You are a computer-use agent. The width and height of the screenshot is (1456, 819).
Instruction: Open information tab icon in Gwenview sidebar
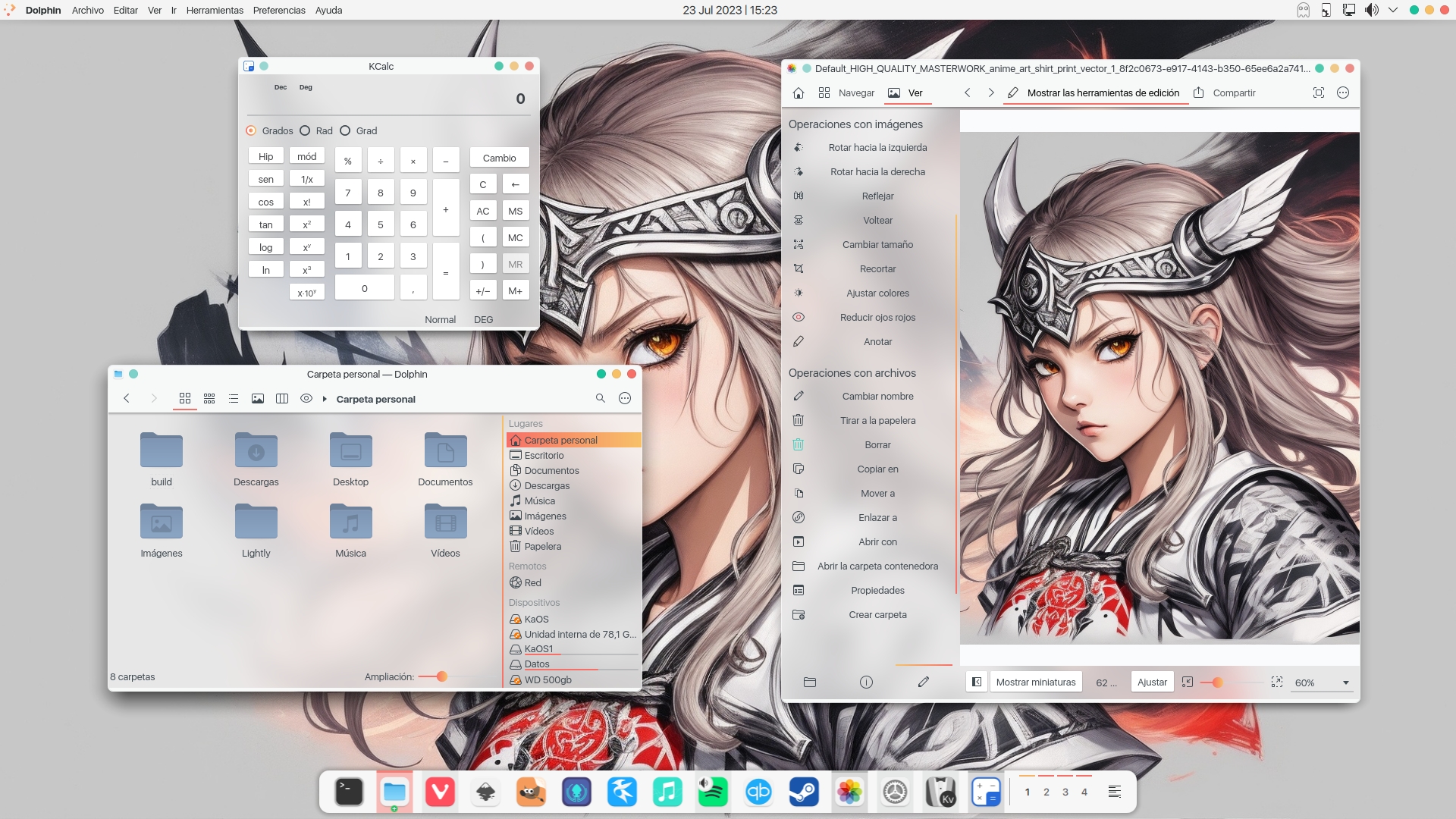(x=866, y=682)
